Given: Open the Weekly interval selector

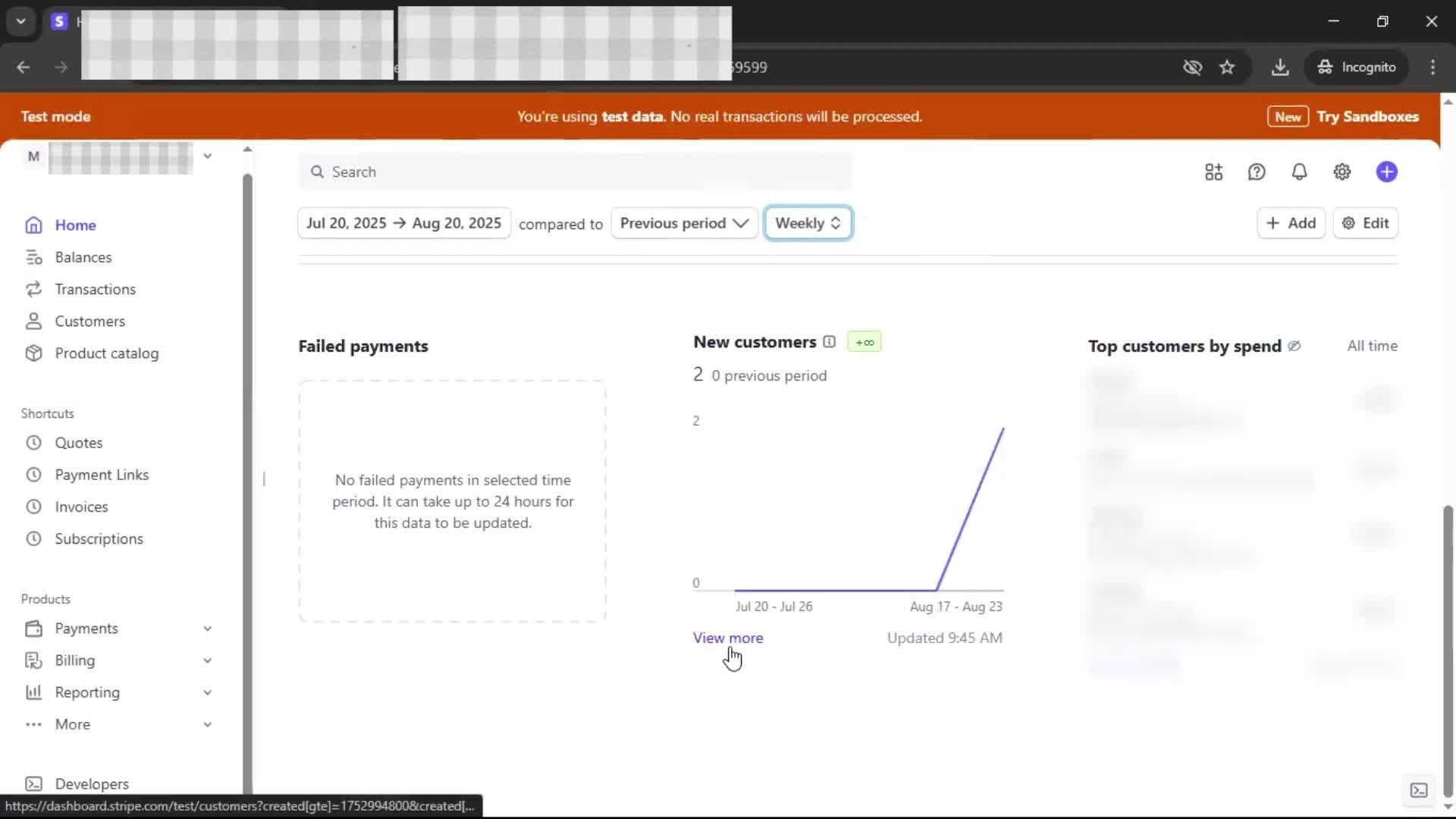Looking at the screenshot, I should click(x=808, y=223).
